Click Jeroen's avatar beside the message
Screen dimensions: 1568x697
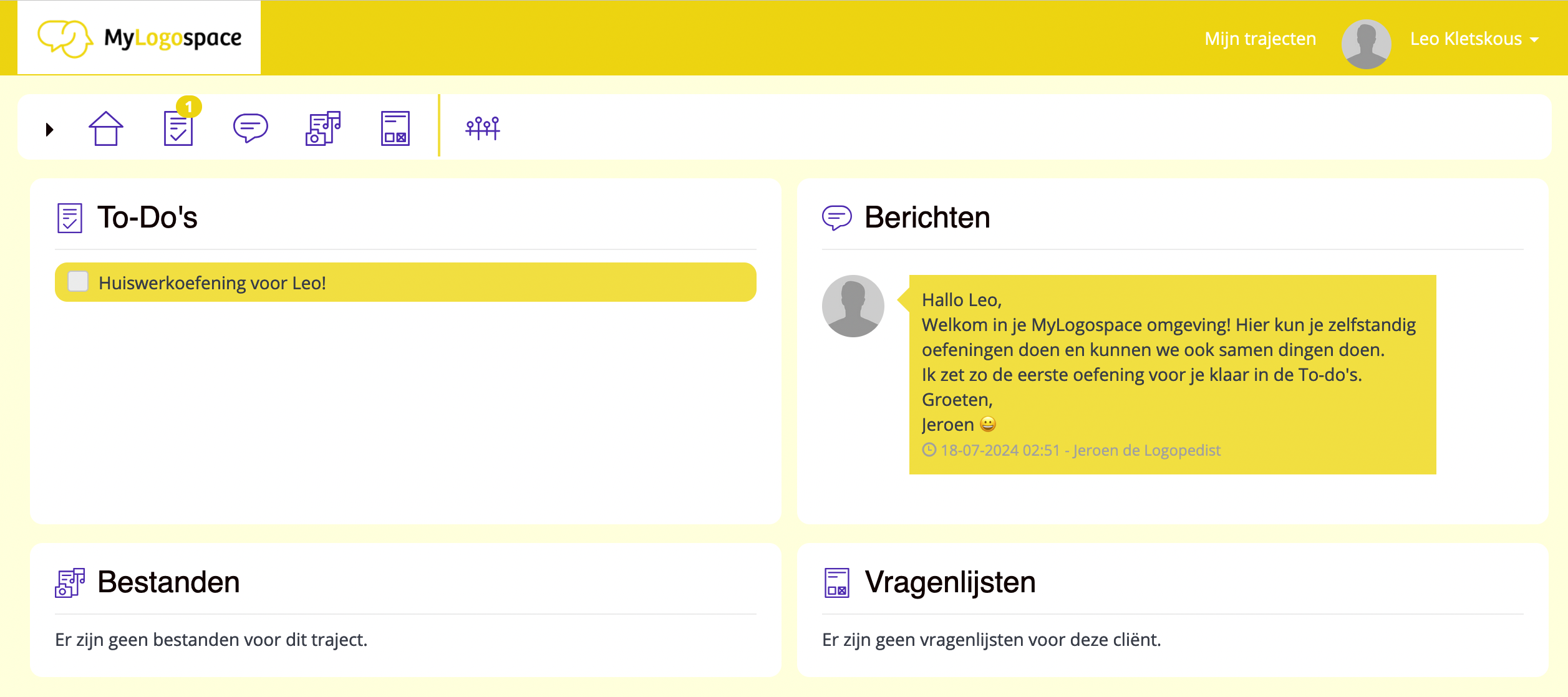pos(853,306)
